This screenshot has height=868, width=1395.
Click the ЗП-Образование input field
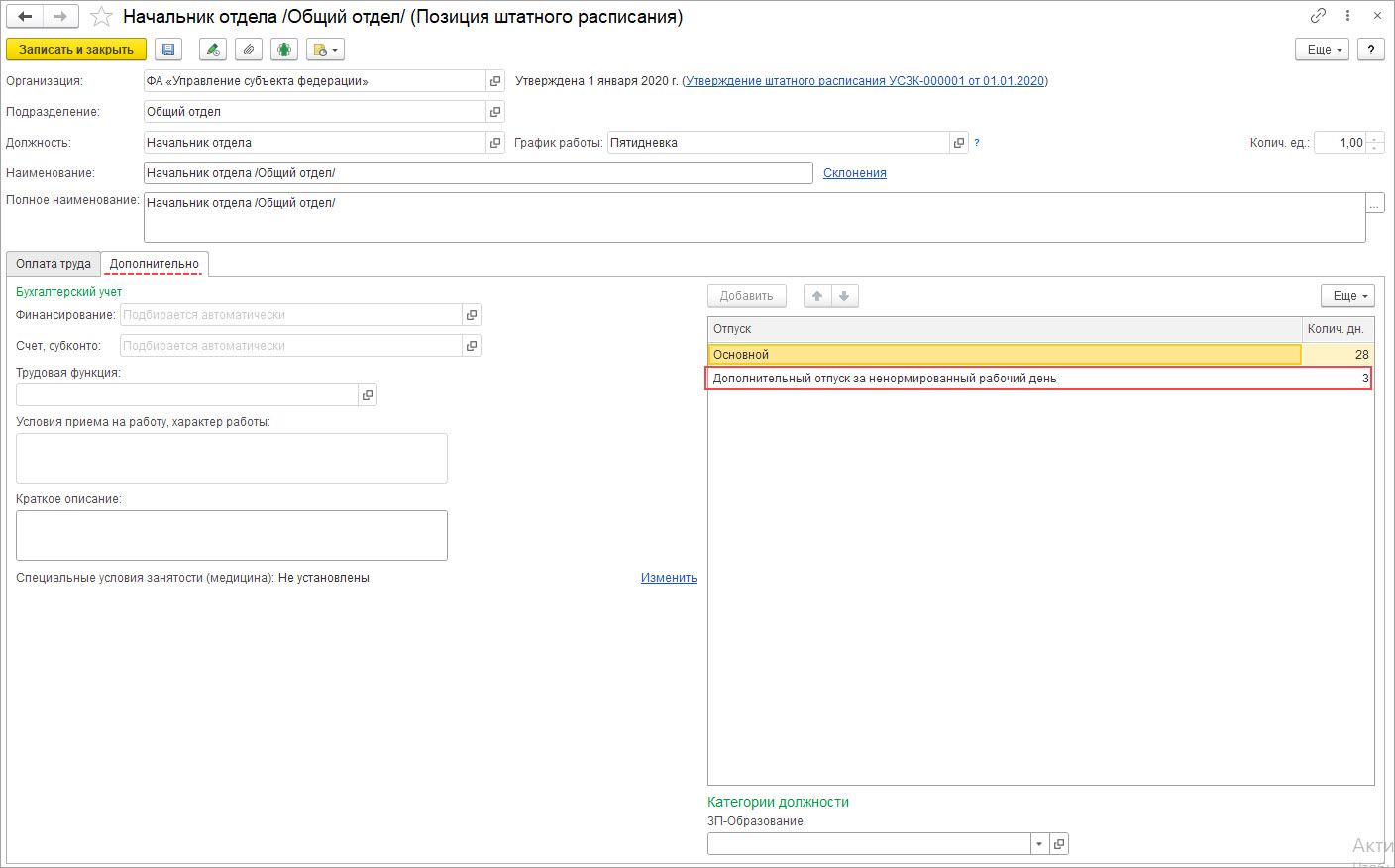point(869,844)
